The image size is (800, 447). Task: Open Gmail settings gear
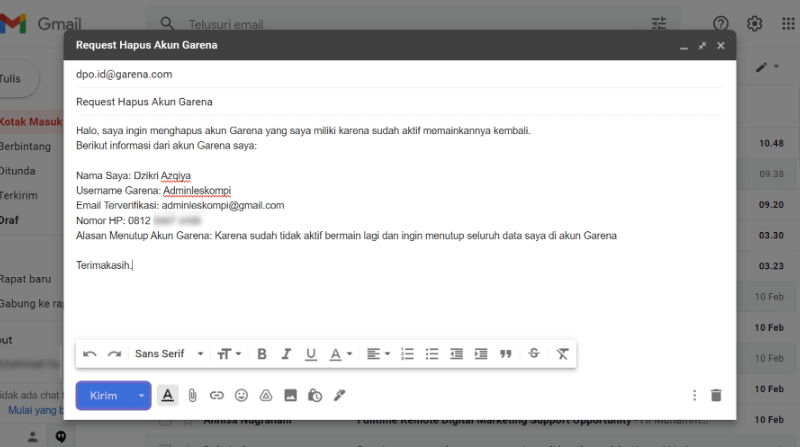coord(755,23)
